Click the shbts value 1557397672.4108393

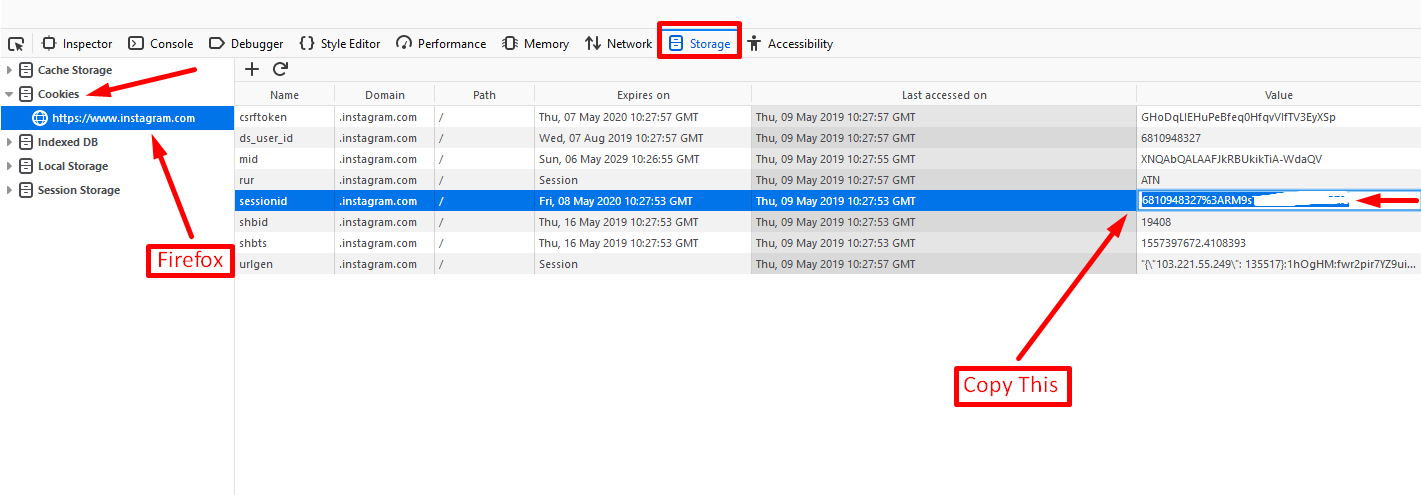tap(1193, 243)
